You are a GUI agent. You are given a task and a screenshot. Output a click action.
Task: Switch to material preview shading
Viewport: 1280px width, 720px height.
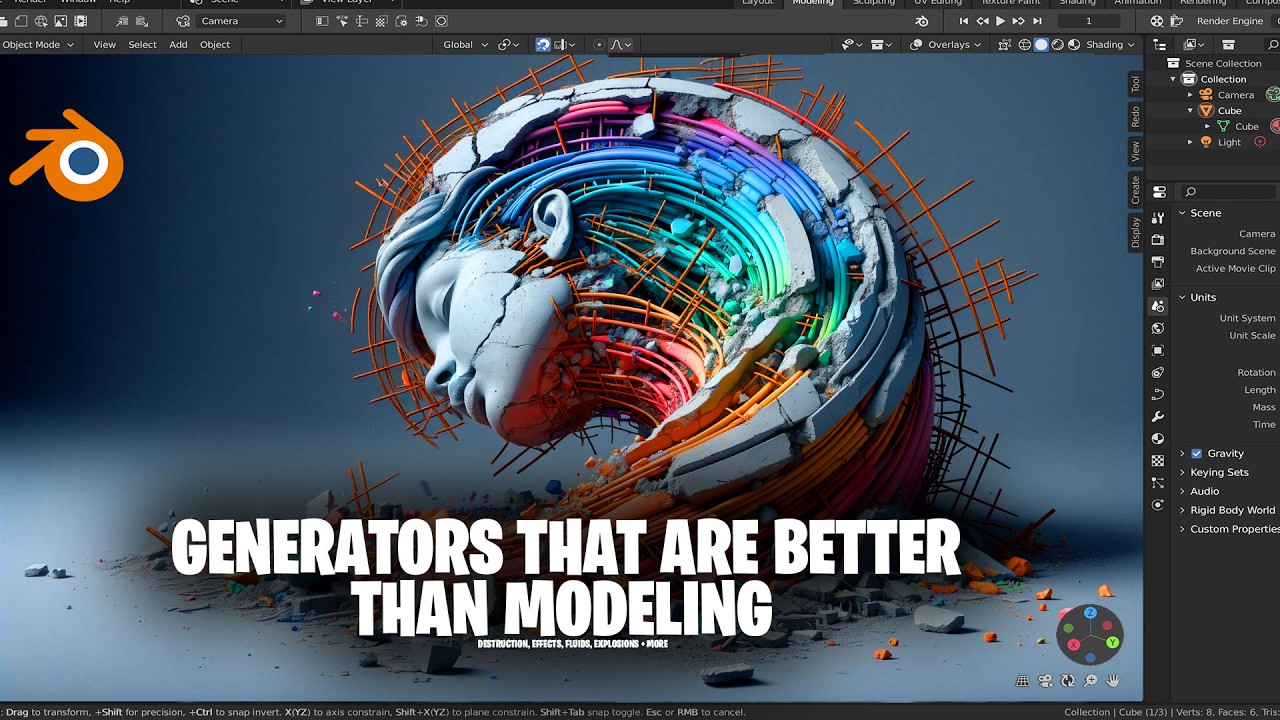point(1057,44)
